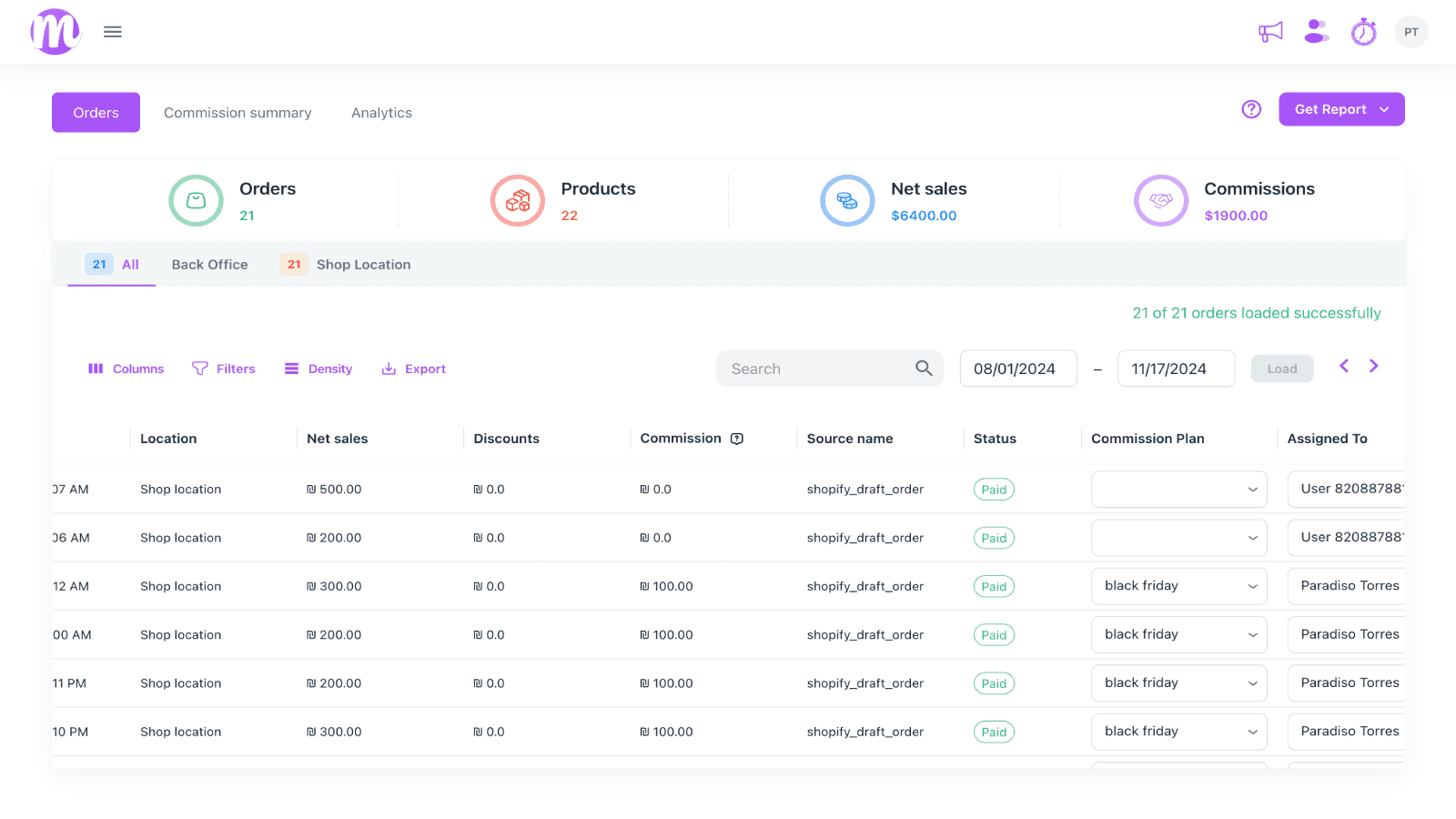Click the Commission column info icon
The width and height of the screenshot is (1456, 819).
click(x=737, y=439)
